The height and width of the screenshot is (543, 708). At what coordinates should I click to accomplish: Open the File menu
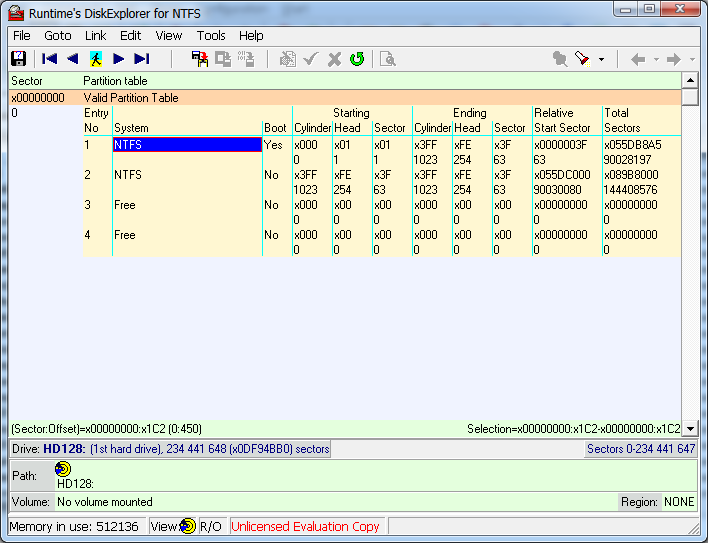[22, 36]
